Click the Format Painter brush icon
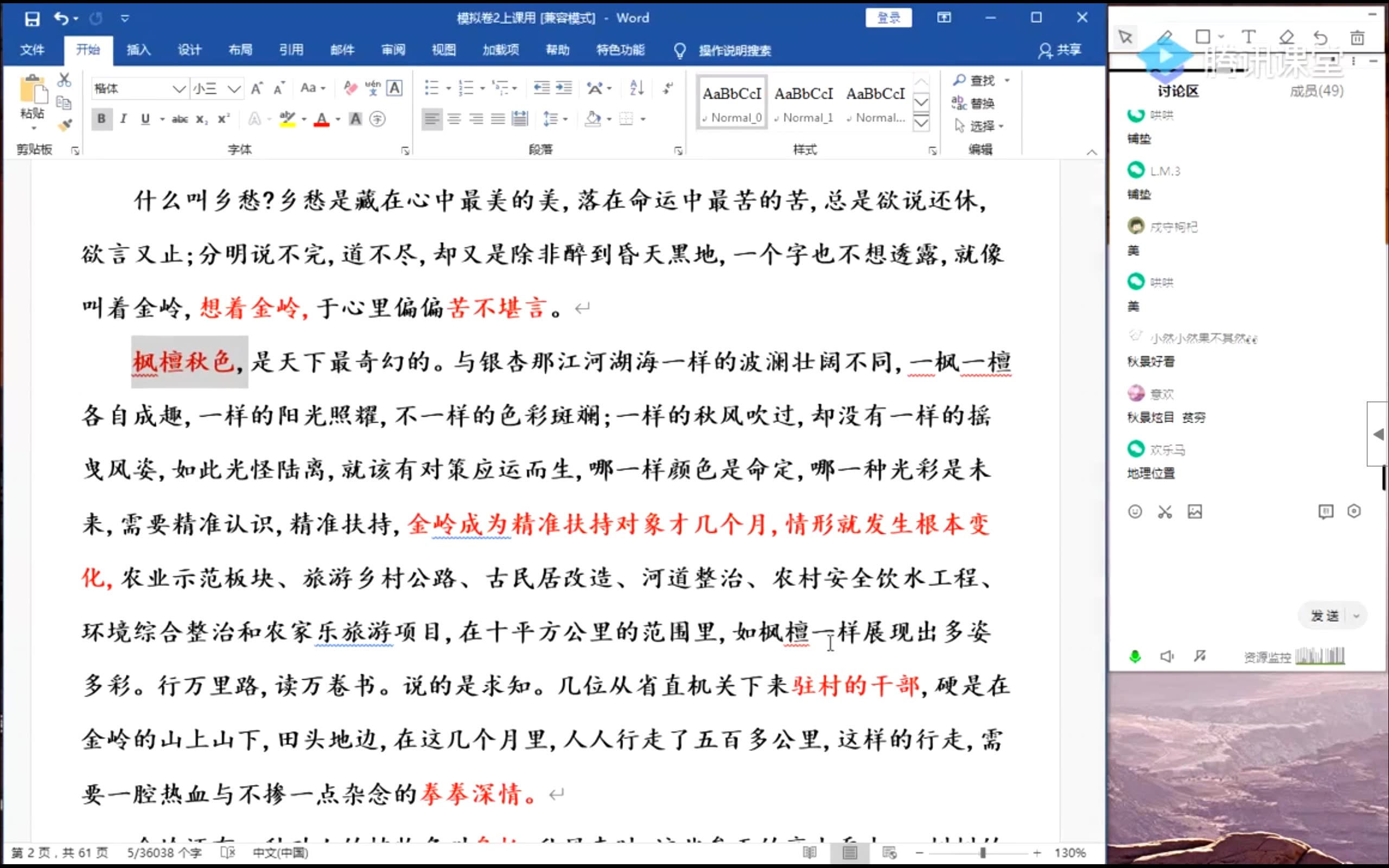This screenshot has width=1389, height=868. [64, 125]
